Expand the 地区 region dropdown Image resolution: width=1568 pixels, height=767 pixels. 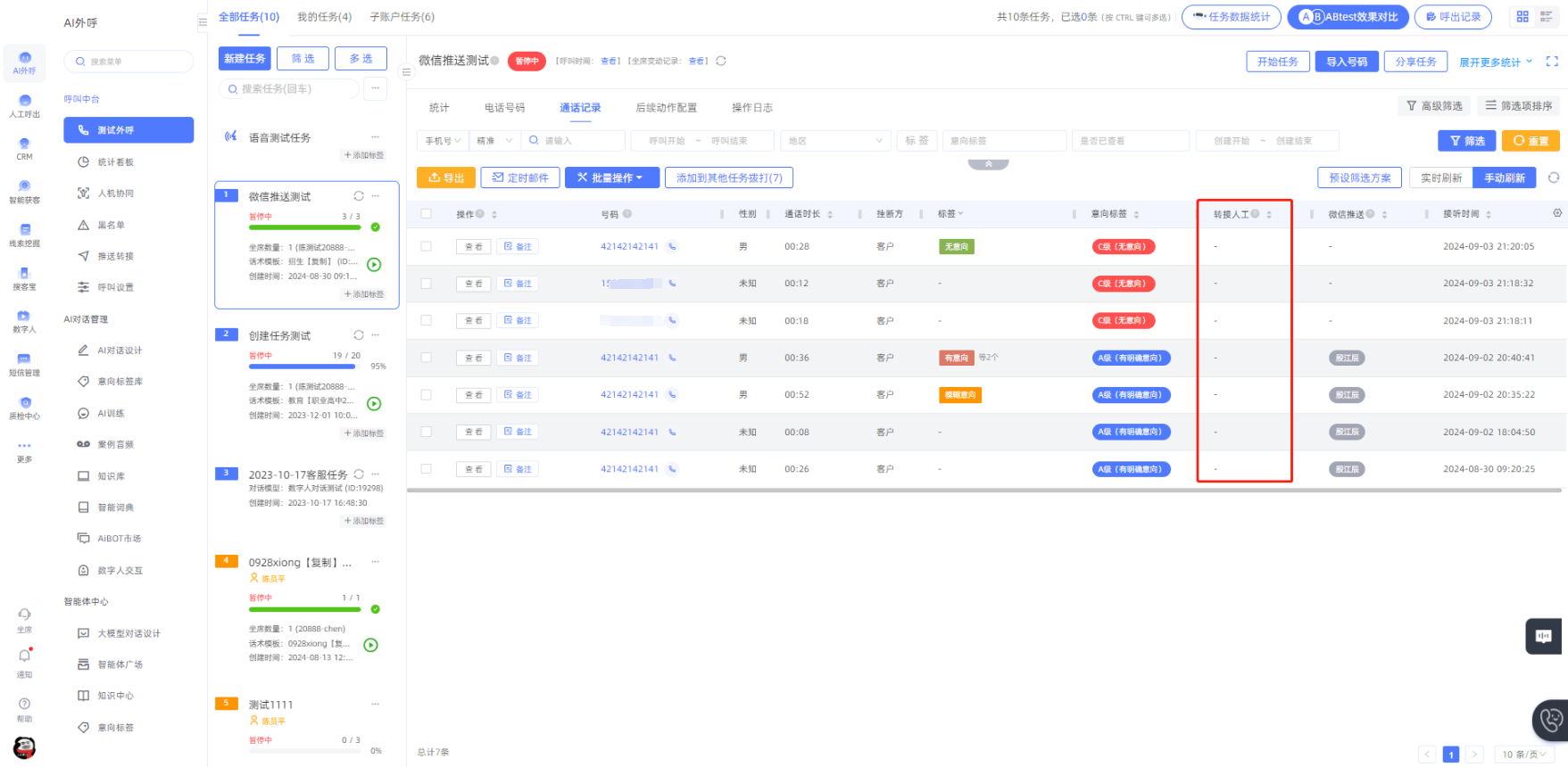click(835, 141)
